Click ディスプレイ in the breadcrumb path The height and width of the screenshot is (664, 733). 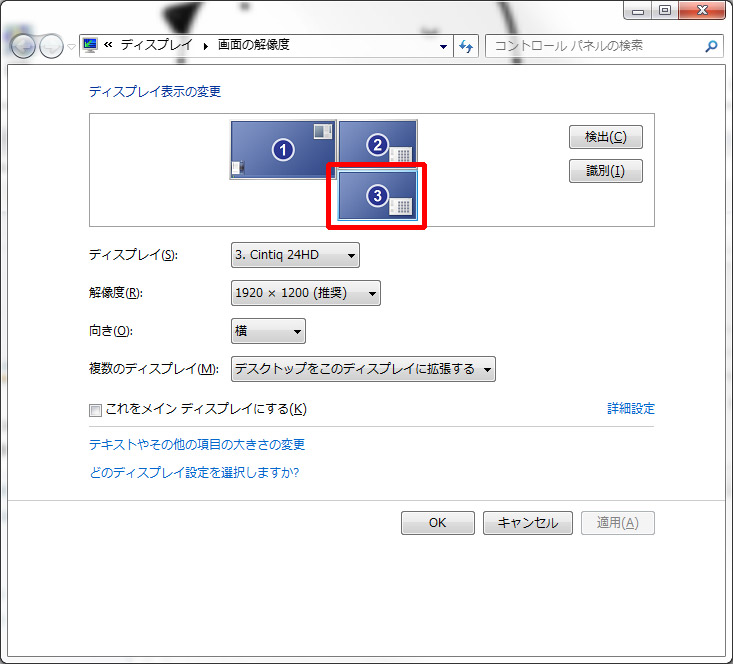coord(157,45)
